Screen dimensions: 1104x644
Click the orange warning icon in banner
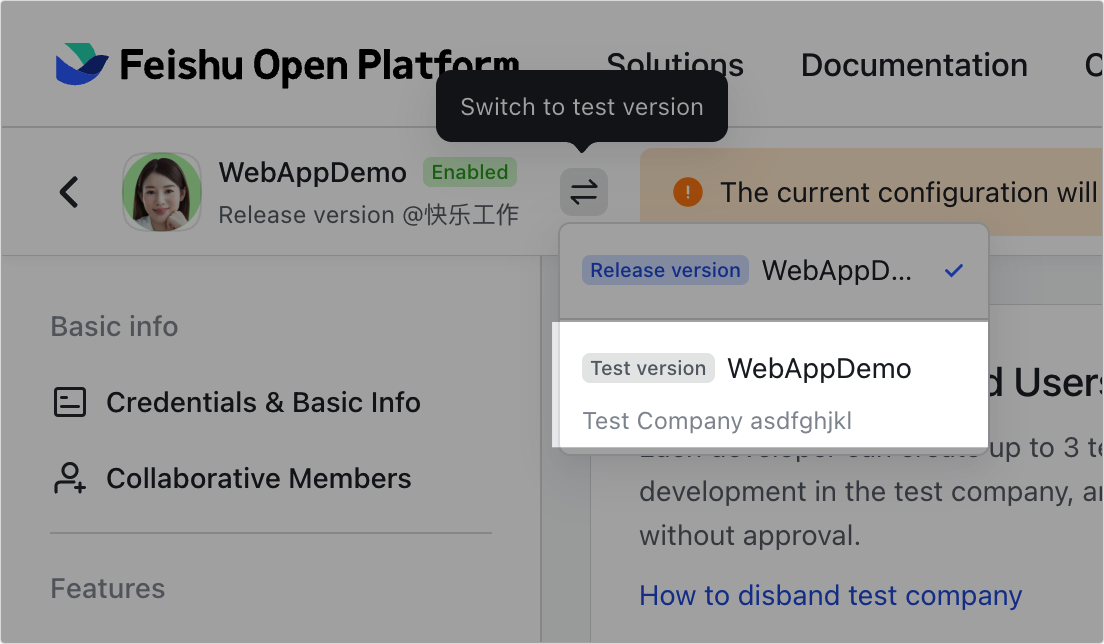pos(688,191)
